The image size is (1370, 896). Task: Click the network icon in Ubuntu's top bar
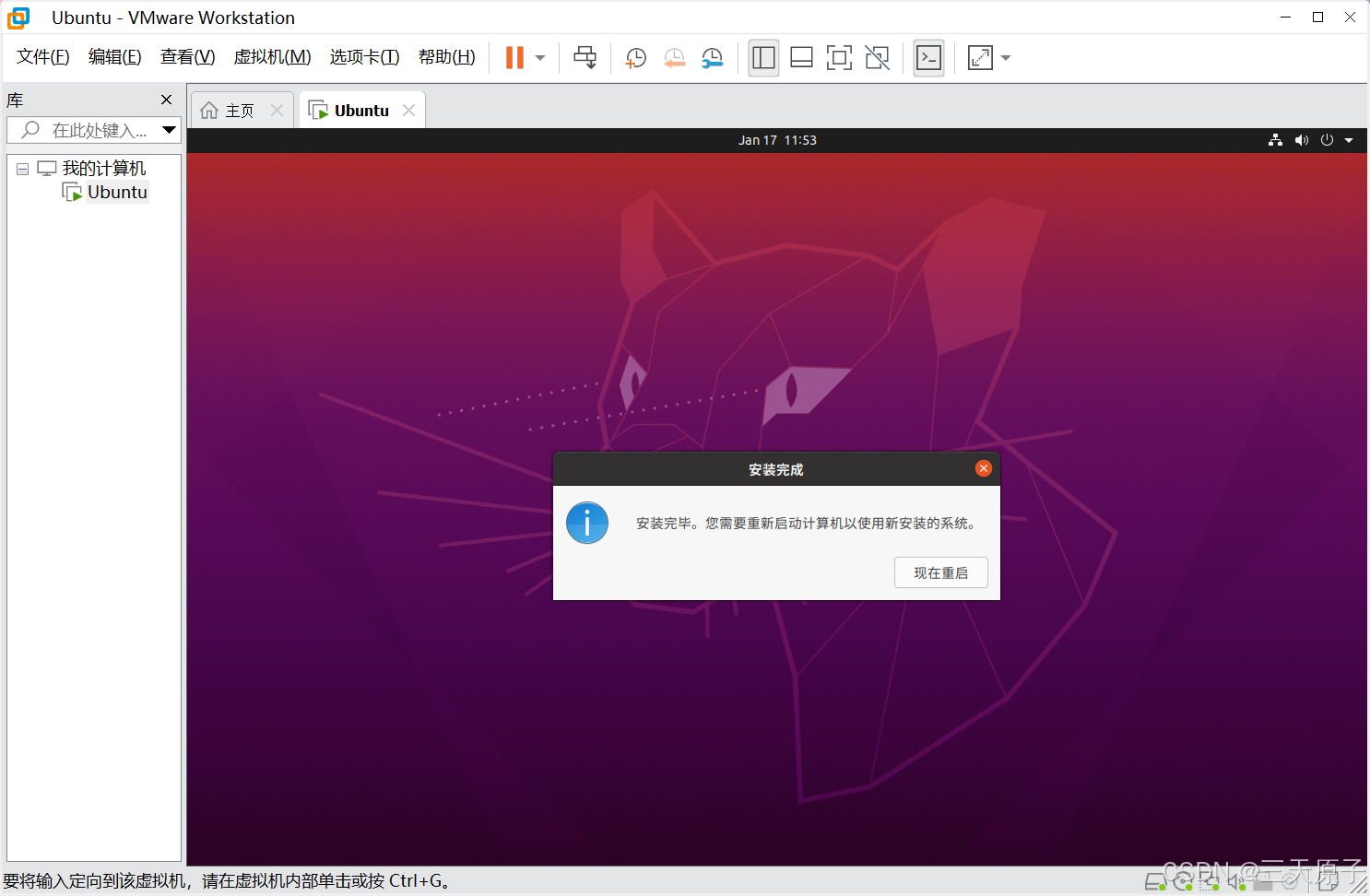pos(1276,140)
